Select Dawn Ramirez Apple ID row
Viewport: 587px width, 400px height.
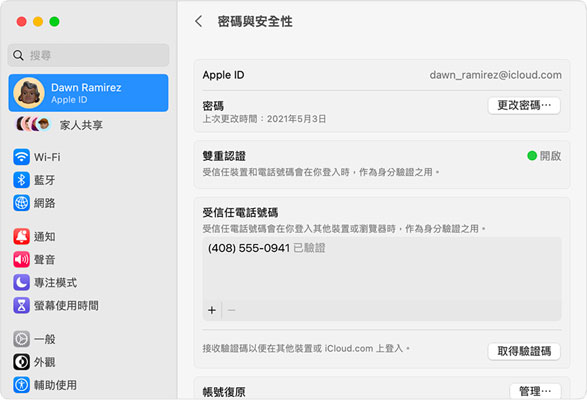pos(88,93)
